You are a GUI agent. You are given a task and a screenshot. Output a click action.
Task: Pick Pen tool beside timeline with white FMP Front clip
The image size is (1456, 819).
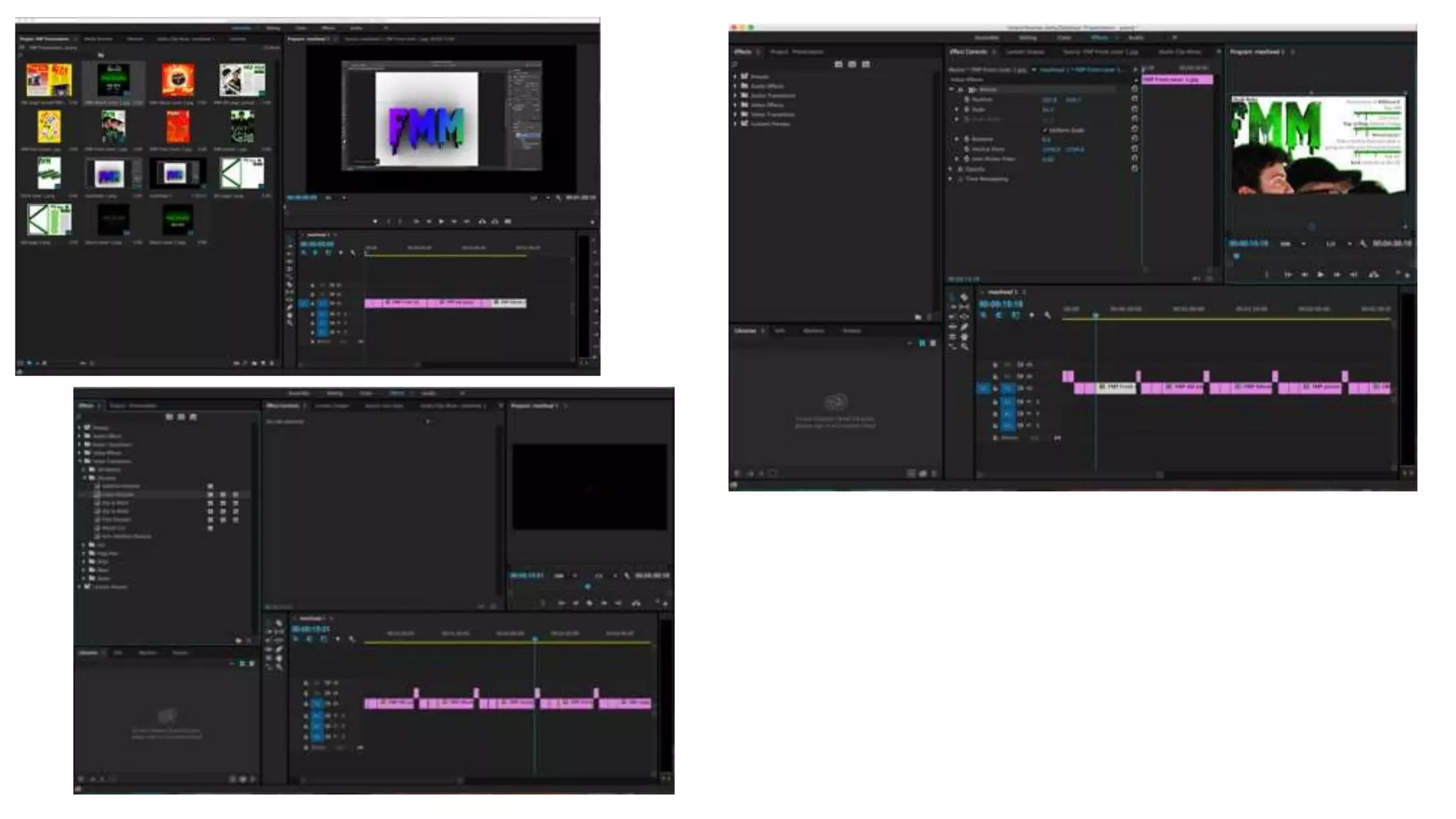tap(964, 327)
